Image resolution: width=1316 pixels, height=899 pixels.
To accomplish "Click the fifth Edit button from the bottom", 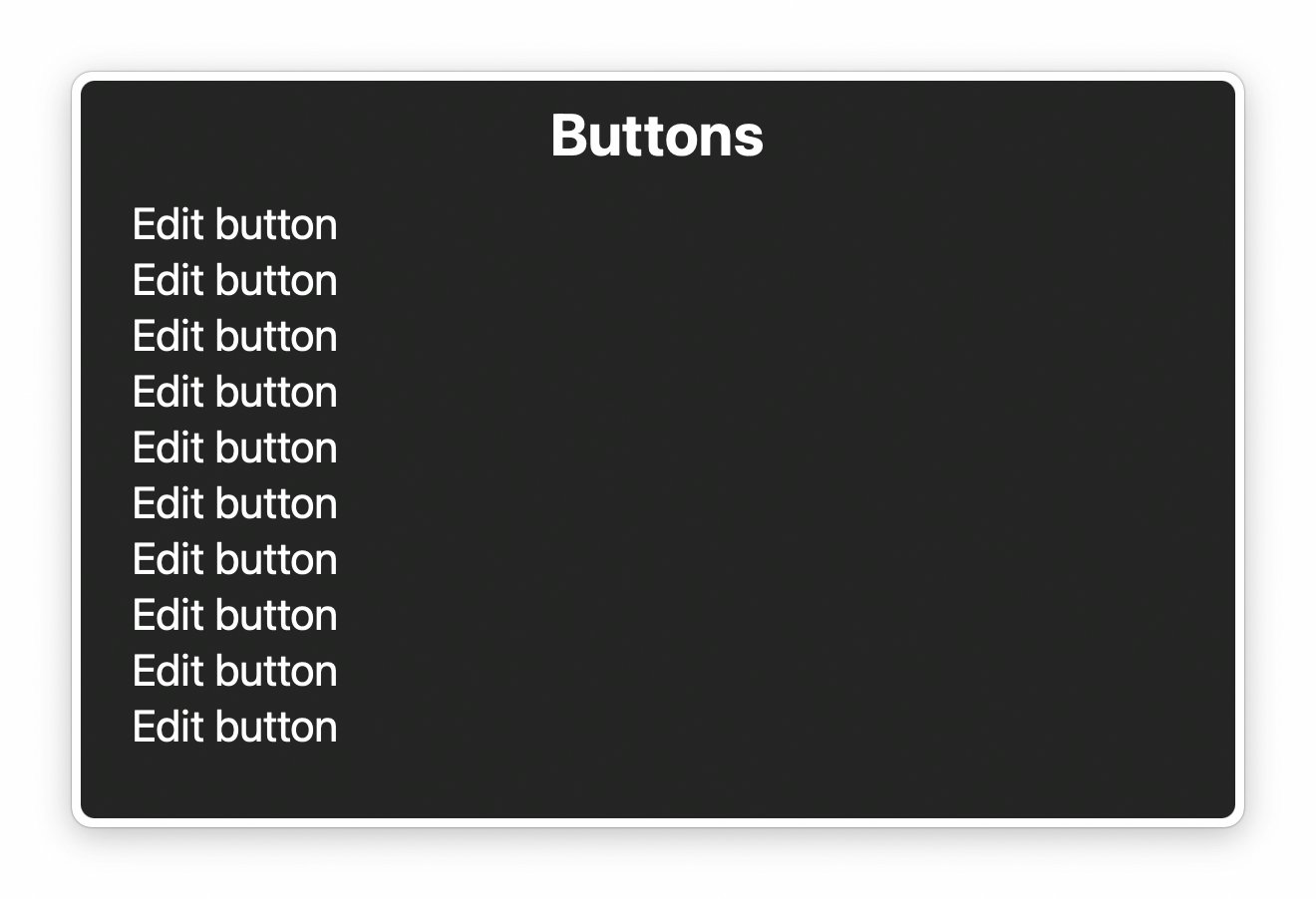I will click(234, 504).
